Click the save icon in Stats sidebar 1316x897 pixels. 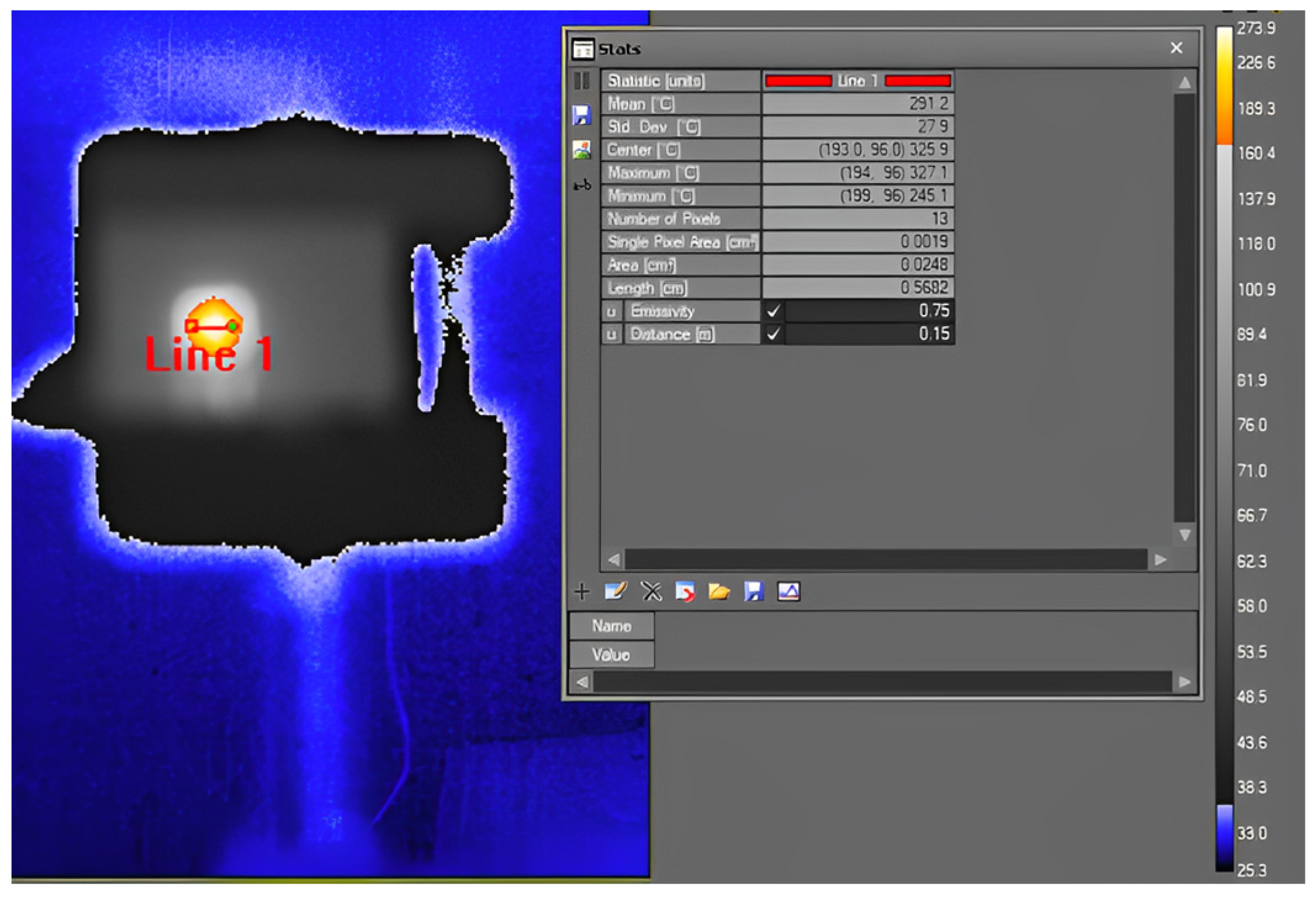(x=581, y=115)
